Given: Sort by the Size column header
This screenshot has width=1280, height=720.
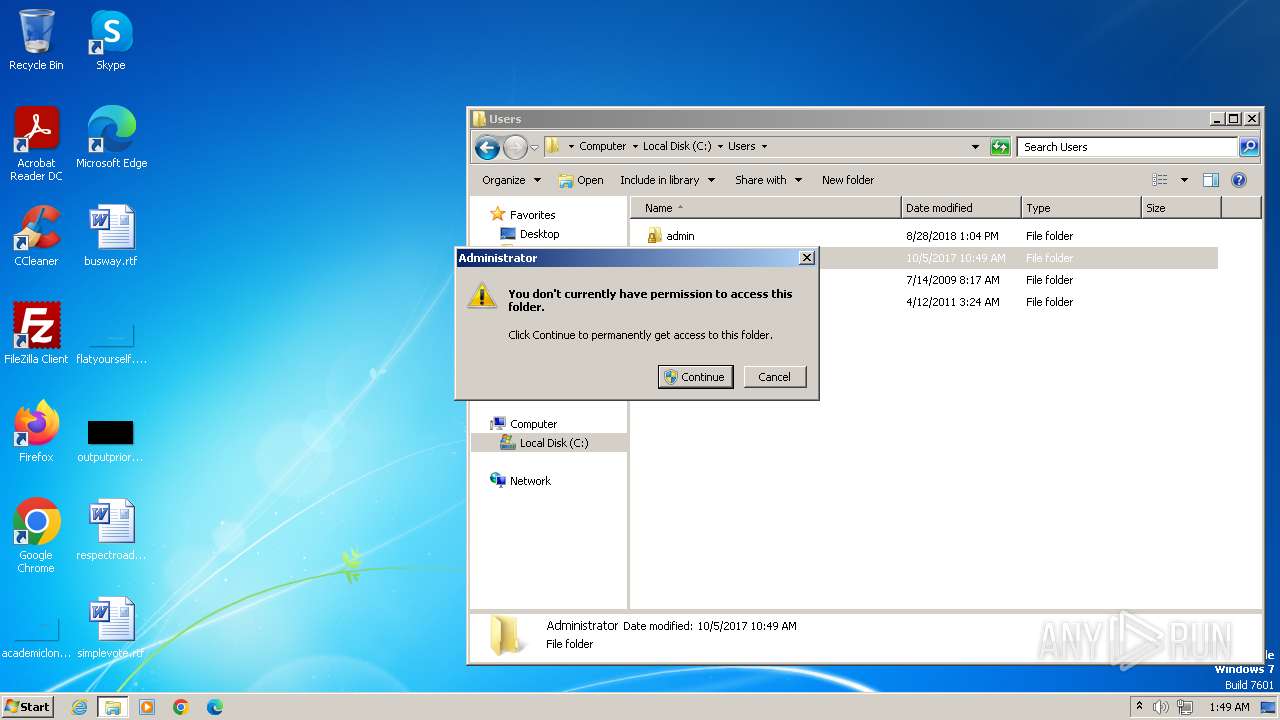Looking at the screenshot, I should click(x=1181, y=208).
